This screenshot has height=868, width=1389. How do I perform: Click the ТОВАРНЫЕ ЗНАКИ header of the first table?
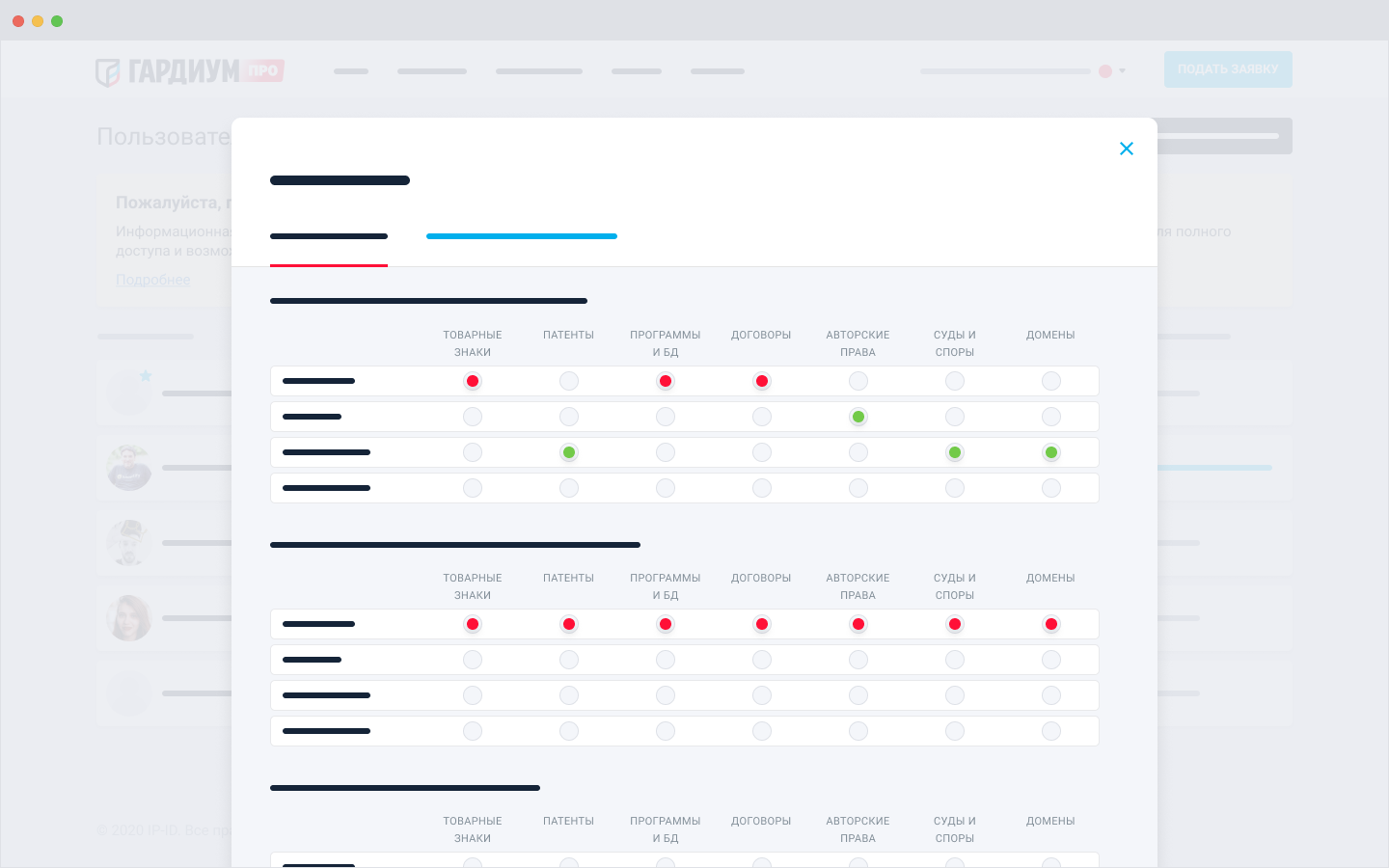[x=473, y=343]
